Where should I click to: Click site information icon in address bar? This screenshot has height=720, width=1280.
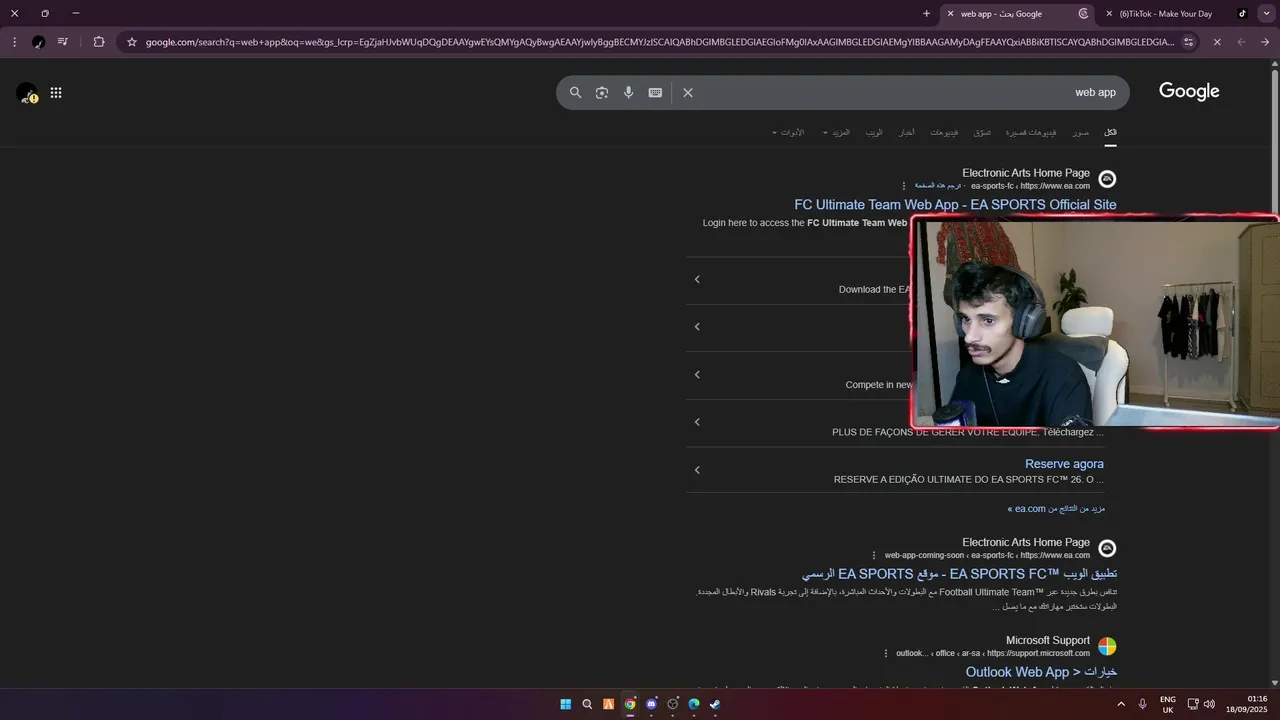pyautogui.click(x=1188, y=42)
